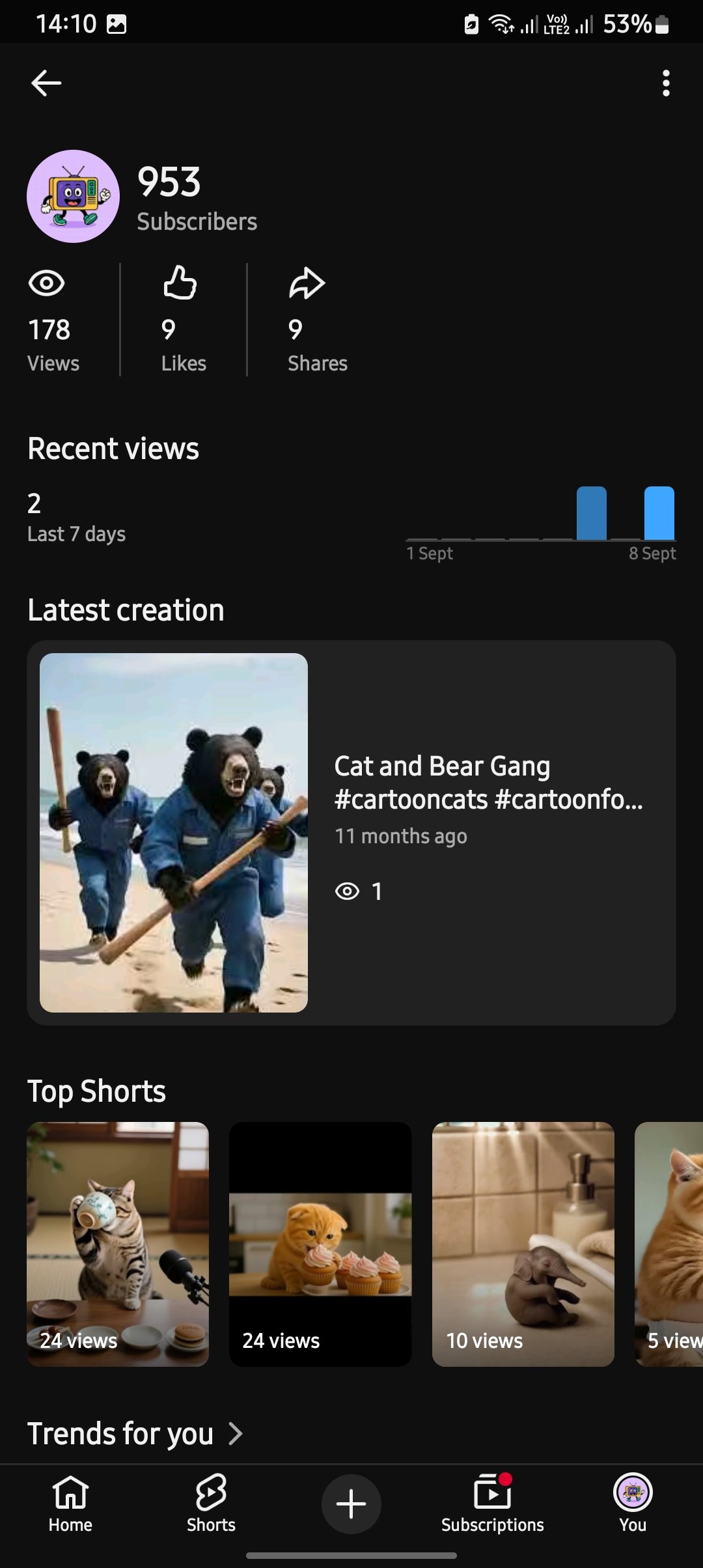Tap the battery 53% indicator
The image size is (703, 1568).
point(636,24)
